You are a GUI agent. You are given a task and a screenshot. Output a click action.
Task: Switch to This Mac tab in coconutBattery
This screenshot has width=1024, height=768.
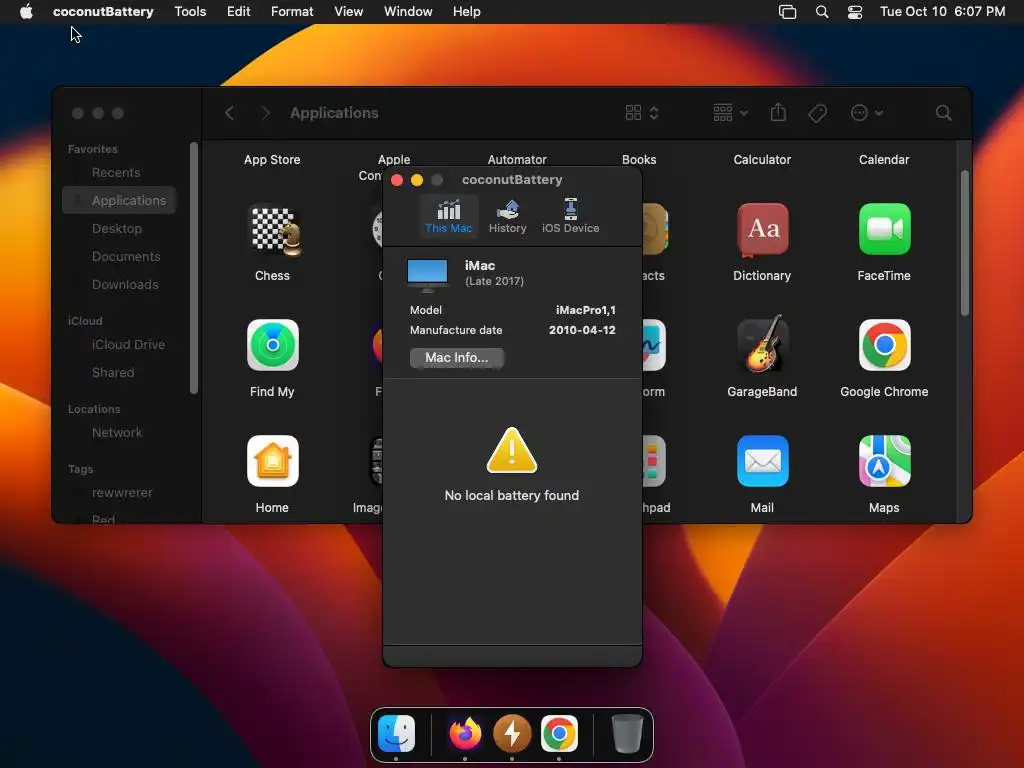click(448, 216)
